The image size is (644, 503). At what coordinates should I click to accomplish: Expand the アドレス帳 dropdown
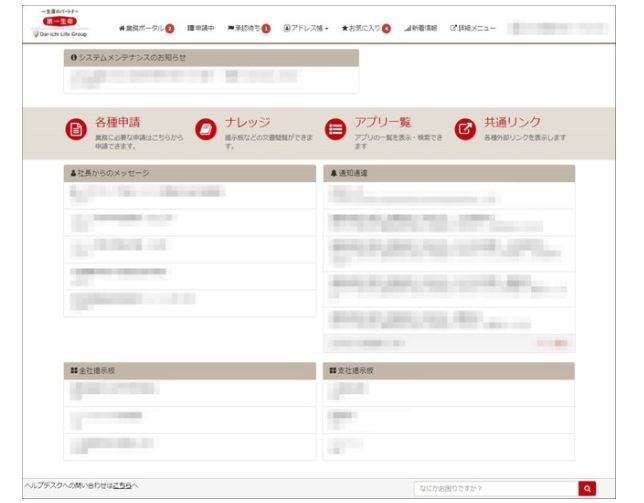coord(306,28)
